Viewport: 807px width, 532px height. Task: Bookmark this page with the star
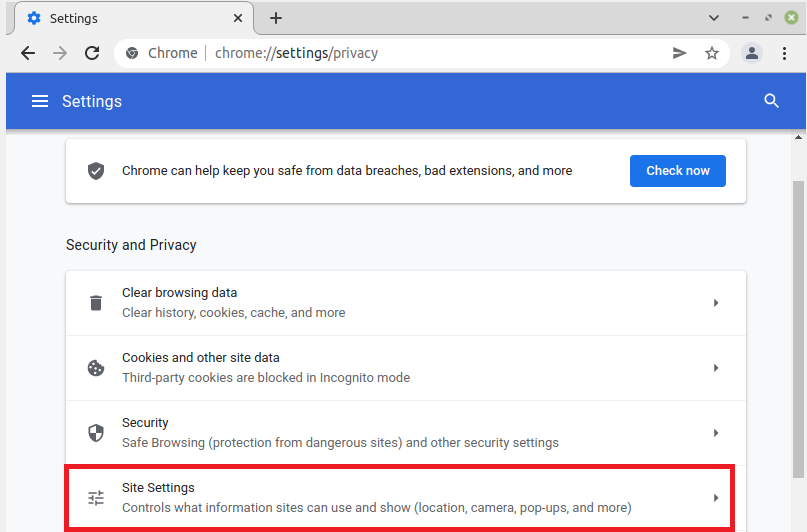pyautogui.click(x=712, y=53)
